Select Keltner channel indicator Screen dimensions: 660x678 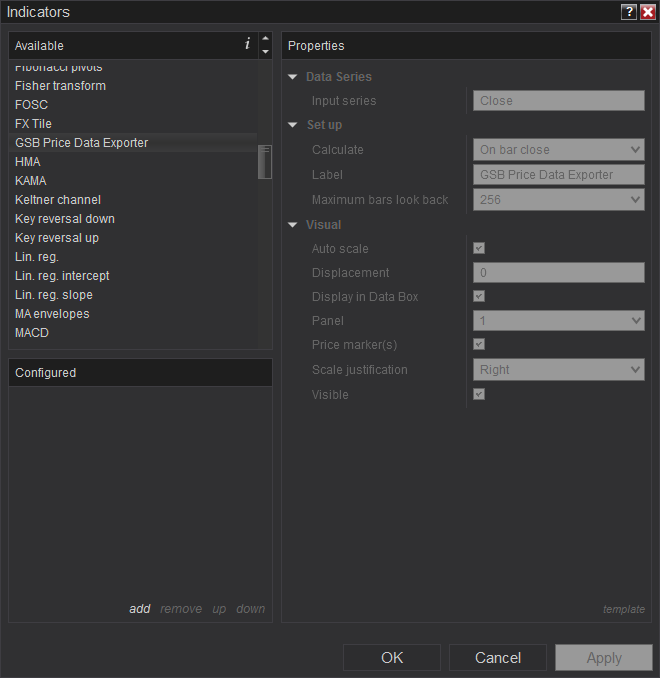point(58,200)
